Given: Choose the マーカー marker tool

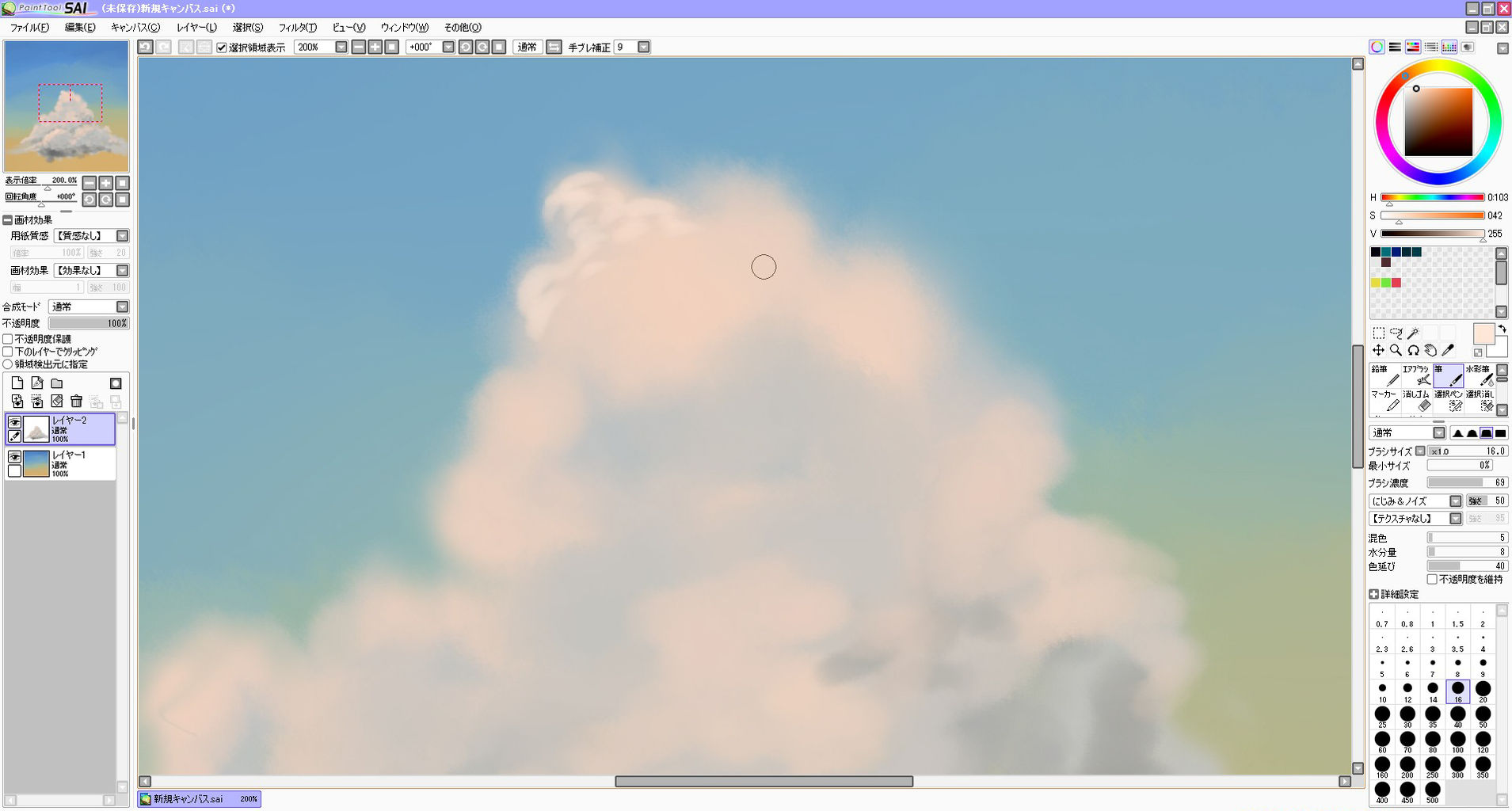Looking at the screenshot, I should click(1385, 401).
